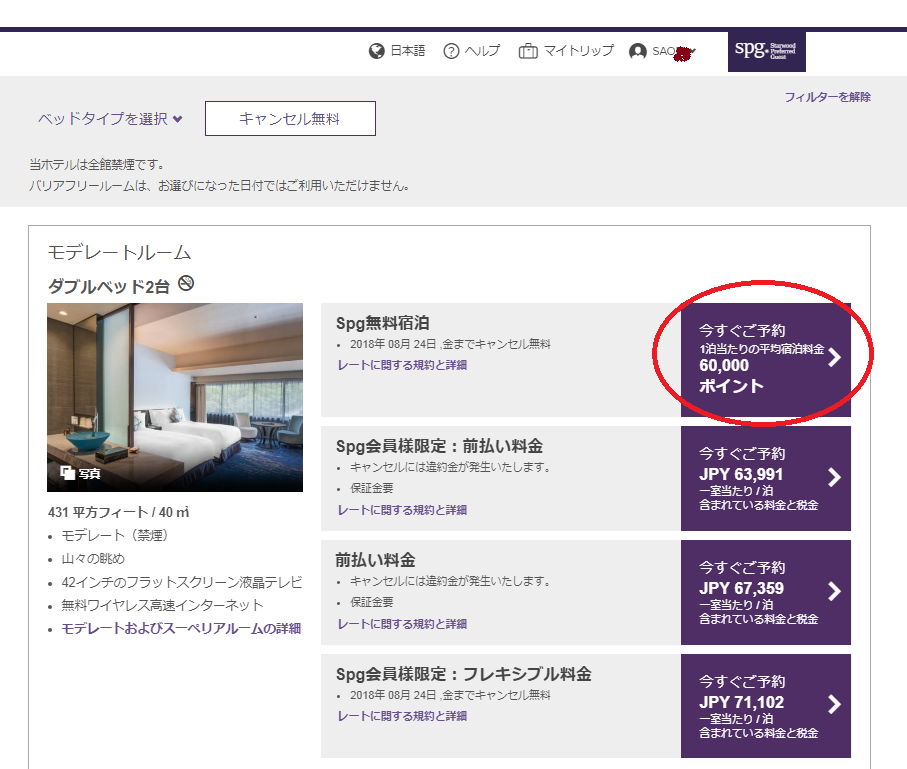
Task: Open the ヘルプ menu item
Action: 482,51
